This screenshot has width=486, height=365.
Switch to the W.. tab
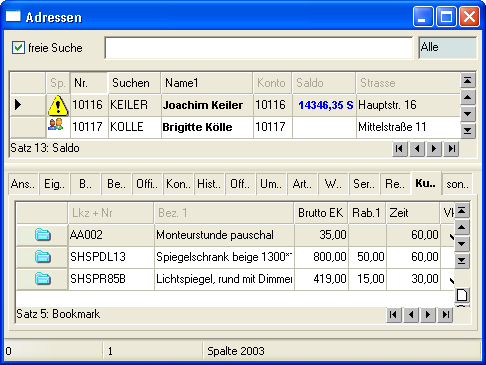coord(333,184)
